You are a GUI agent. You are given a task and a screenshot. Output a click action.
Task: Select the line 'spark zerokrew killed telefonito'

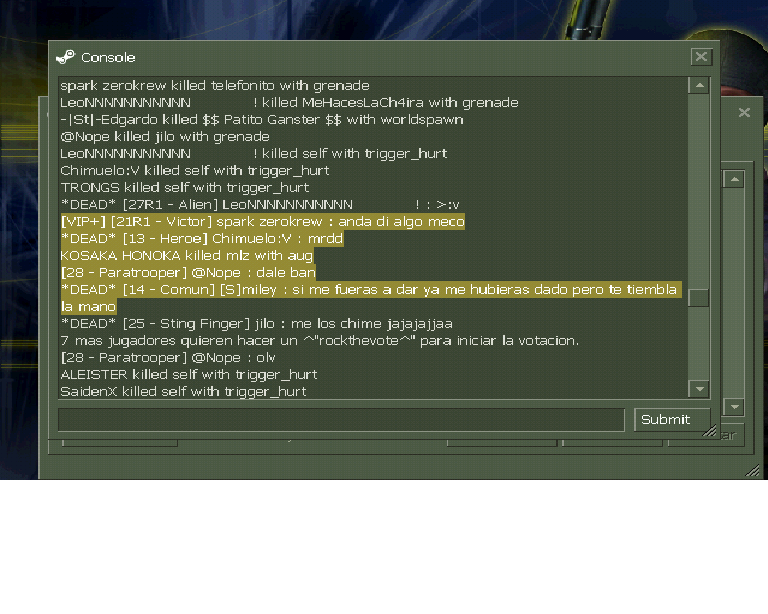(x=215, y=86)
